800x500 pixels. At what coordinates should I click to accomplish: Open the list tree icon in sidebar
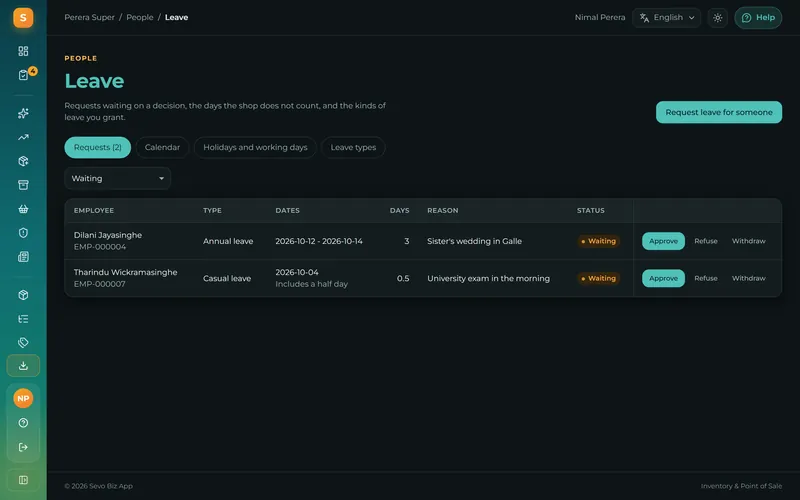(23, 319)
